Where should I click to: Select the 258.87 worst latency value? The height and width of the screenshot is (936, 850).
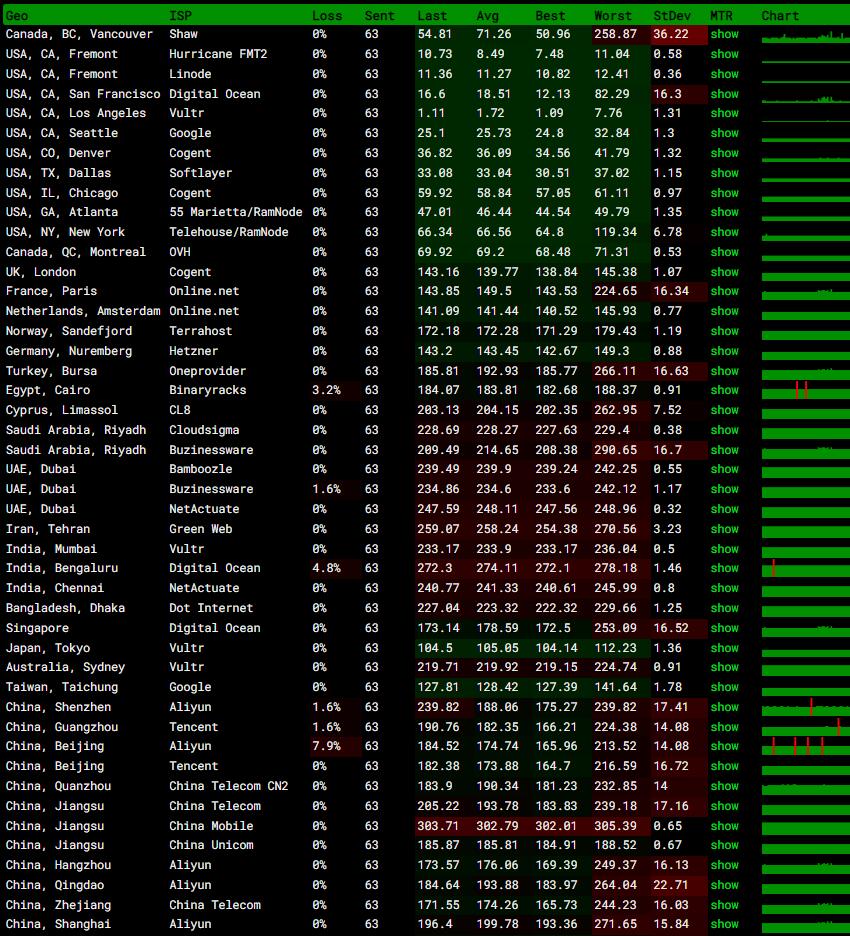tap(615, 34)
